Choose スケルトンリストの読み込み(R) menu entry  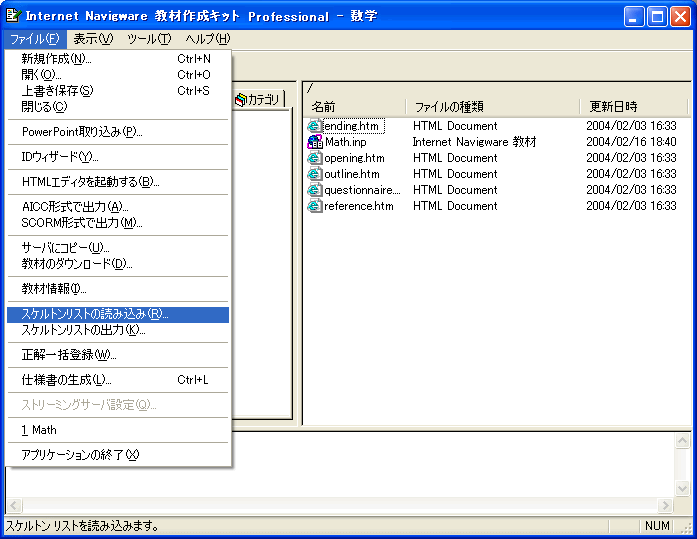[x=118, y=314]
